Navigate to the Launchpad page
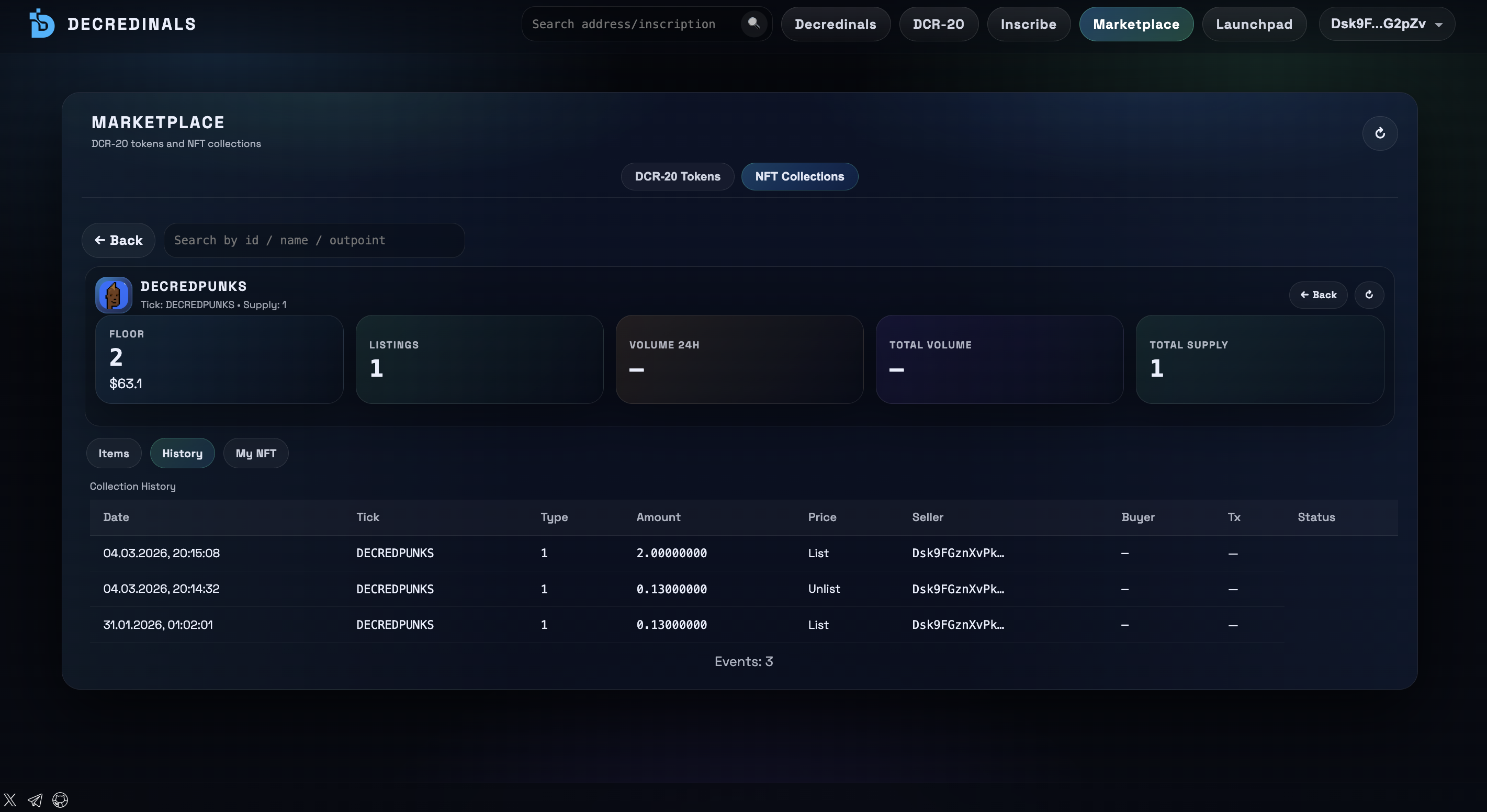This screenshot has width=1487, height=812. (1254, 24)
